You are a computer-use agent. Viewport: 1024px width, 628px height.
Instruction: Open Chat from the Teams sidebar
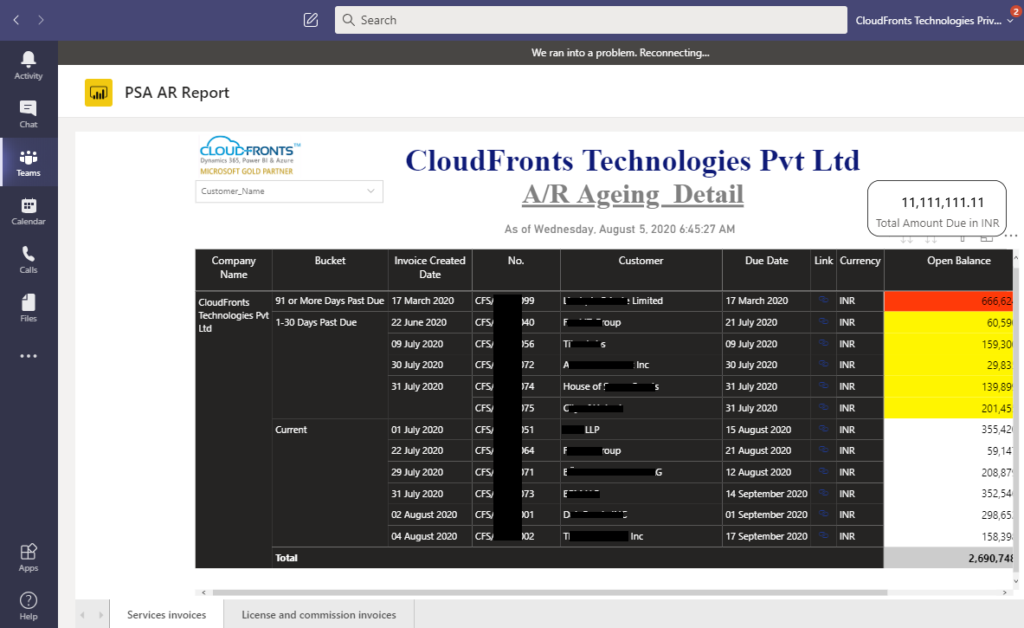[28, 114]
